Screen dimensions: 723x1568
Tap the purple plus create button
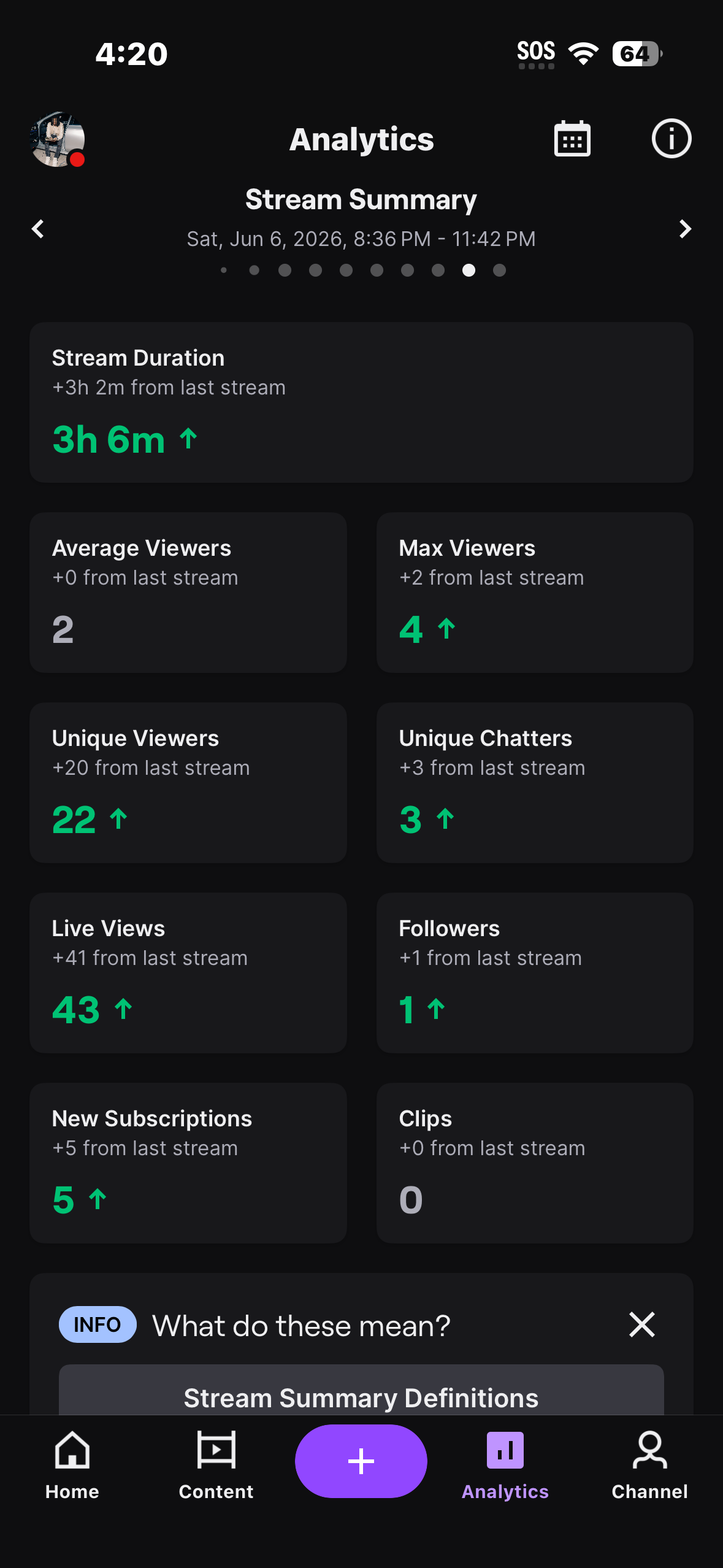click(x=361, y=1461)
